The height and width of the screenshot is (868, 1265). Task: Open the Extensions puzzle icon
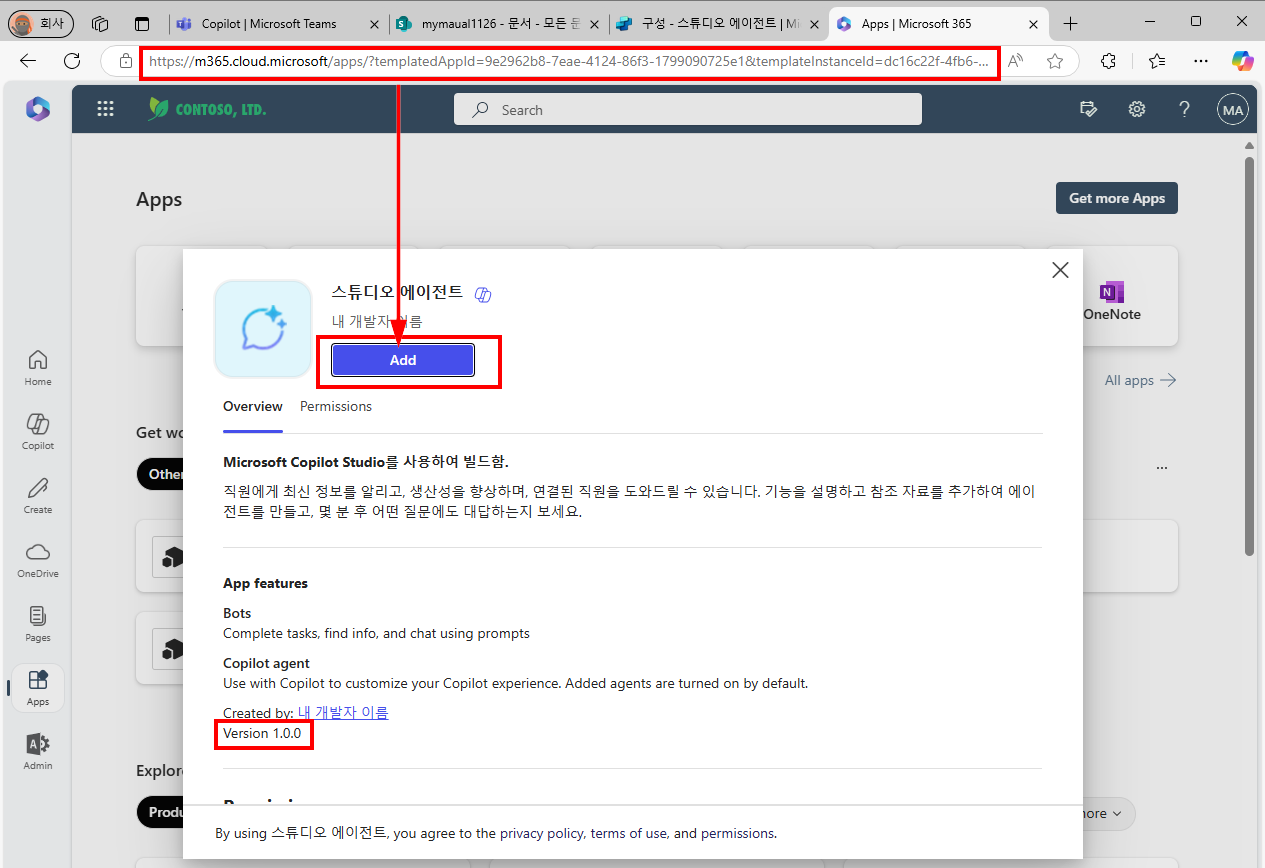[x=1108, y=61]
